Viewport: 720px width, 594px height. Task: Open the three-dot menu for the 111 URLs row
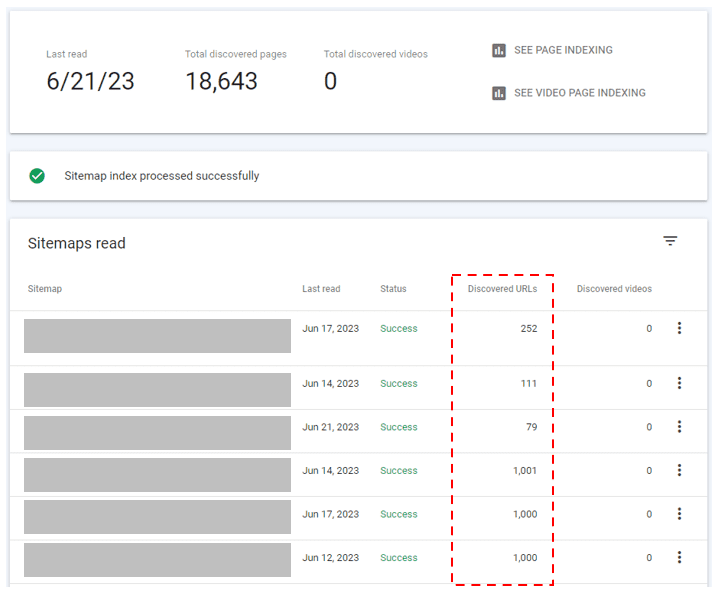pyautogui.click(x=679, y=383)
